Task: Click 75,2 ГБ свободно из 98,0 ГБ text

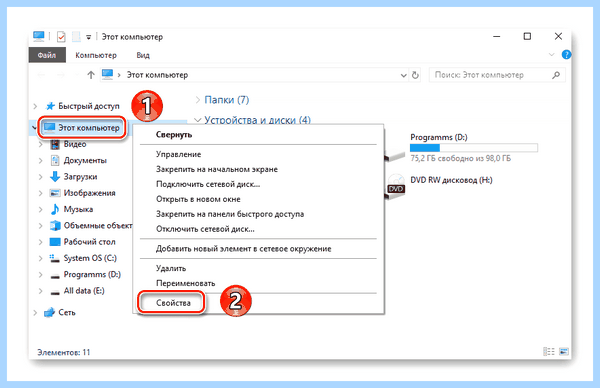Action: click(x=461, y=158)
